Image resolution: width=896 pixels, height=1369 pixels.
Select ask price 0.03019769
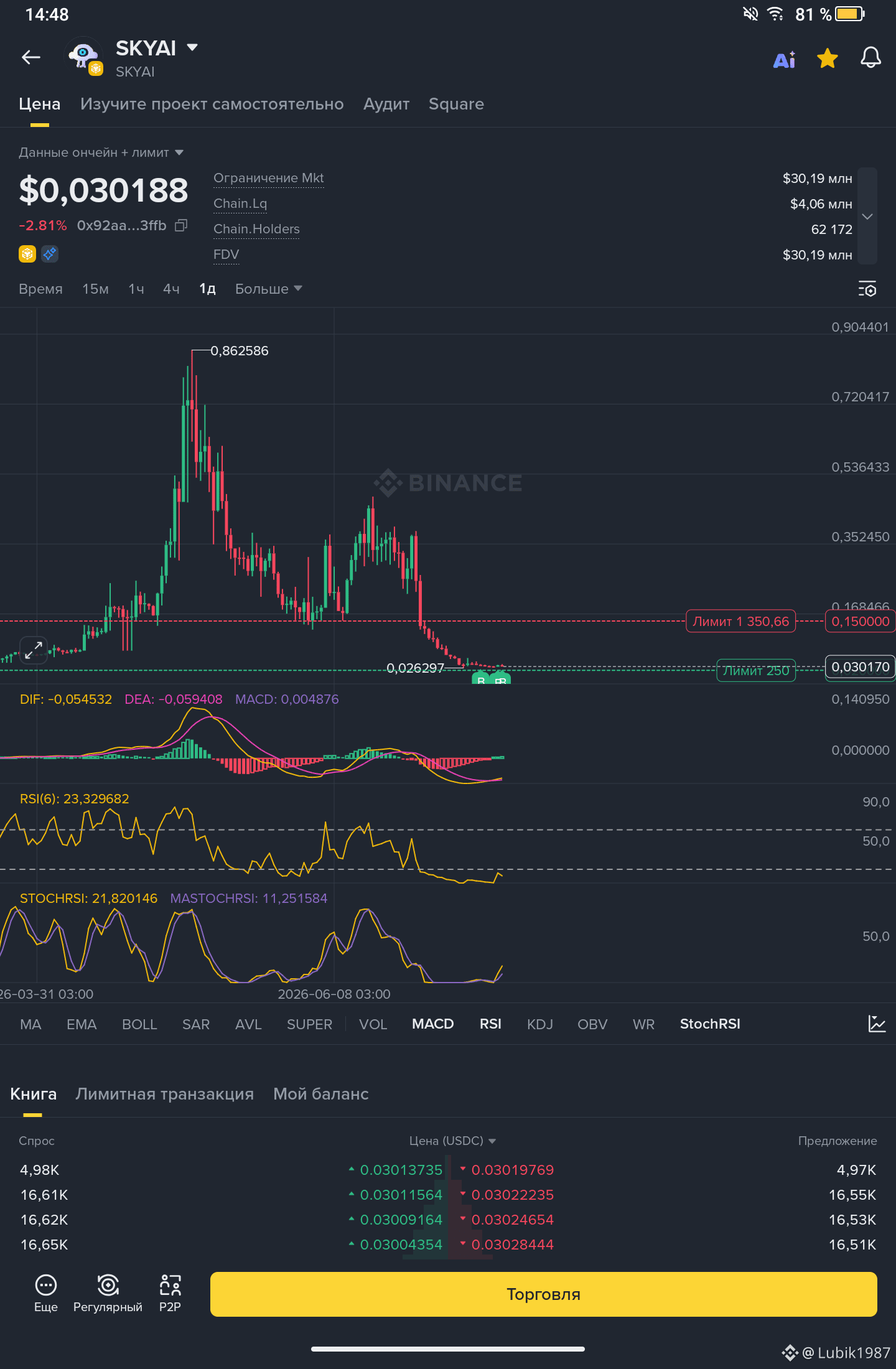pyautogui.click(x=513, y=1170)
